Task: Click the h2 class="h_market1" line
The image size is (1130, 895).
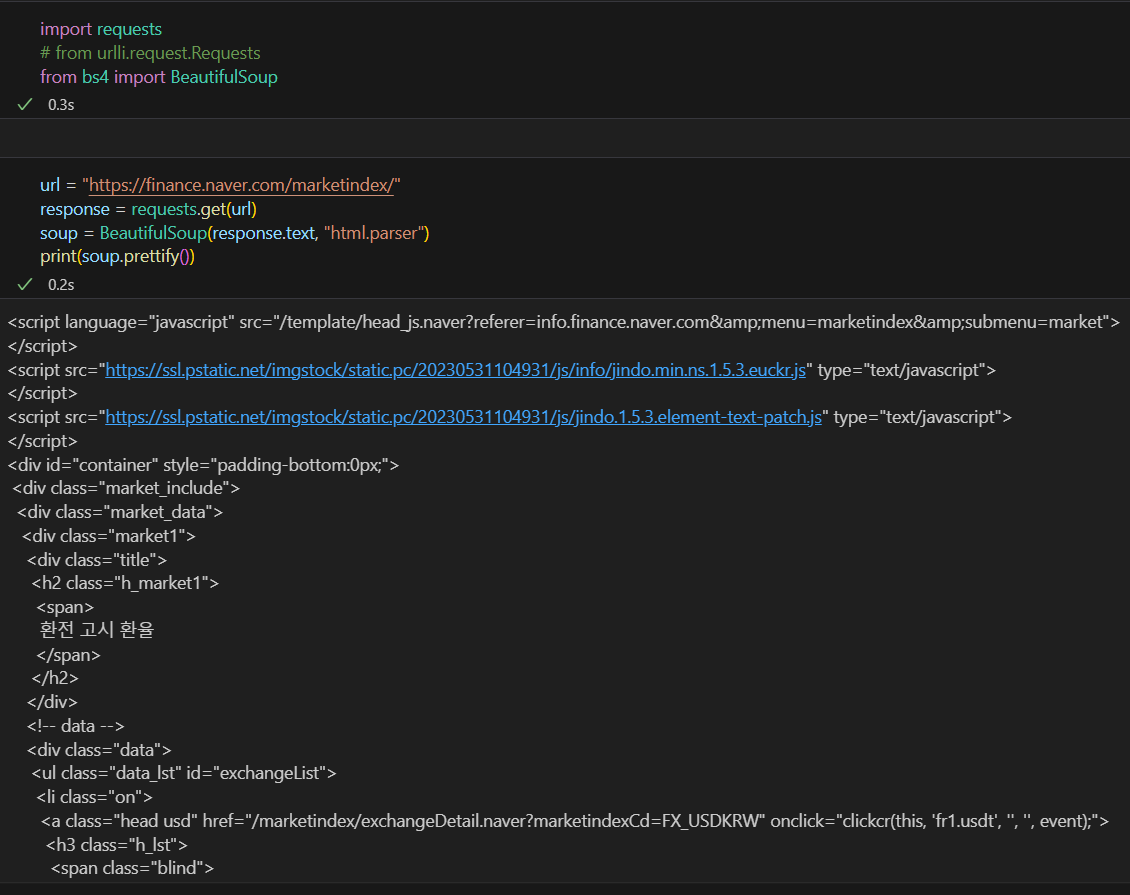Action: tap(125, 583)
